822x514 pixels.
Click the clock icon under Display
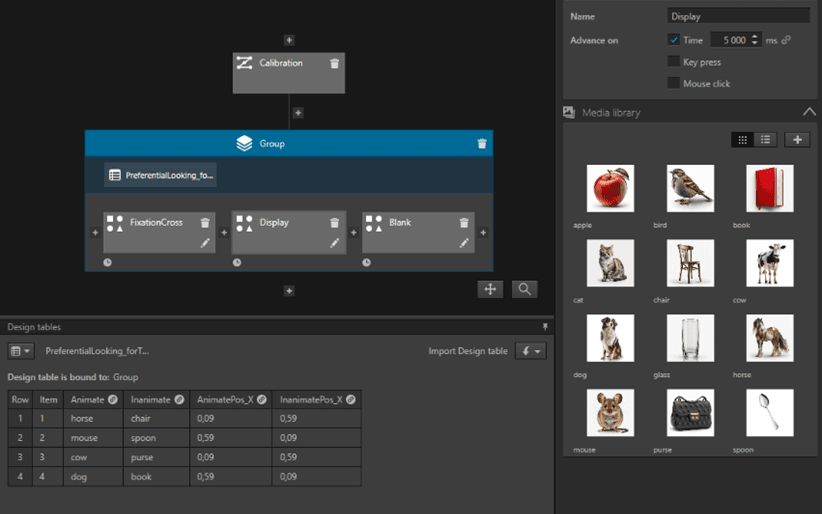click(237, 262)
